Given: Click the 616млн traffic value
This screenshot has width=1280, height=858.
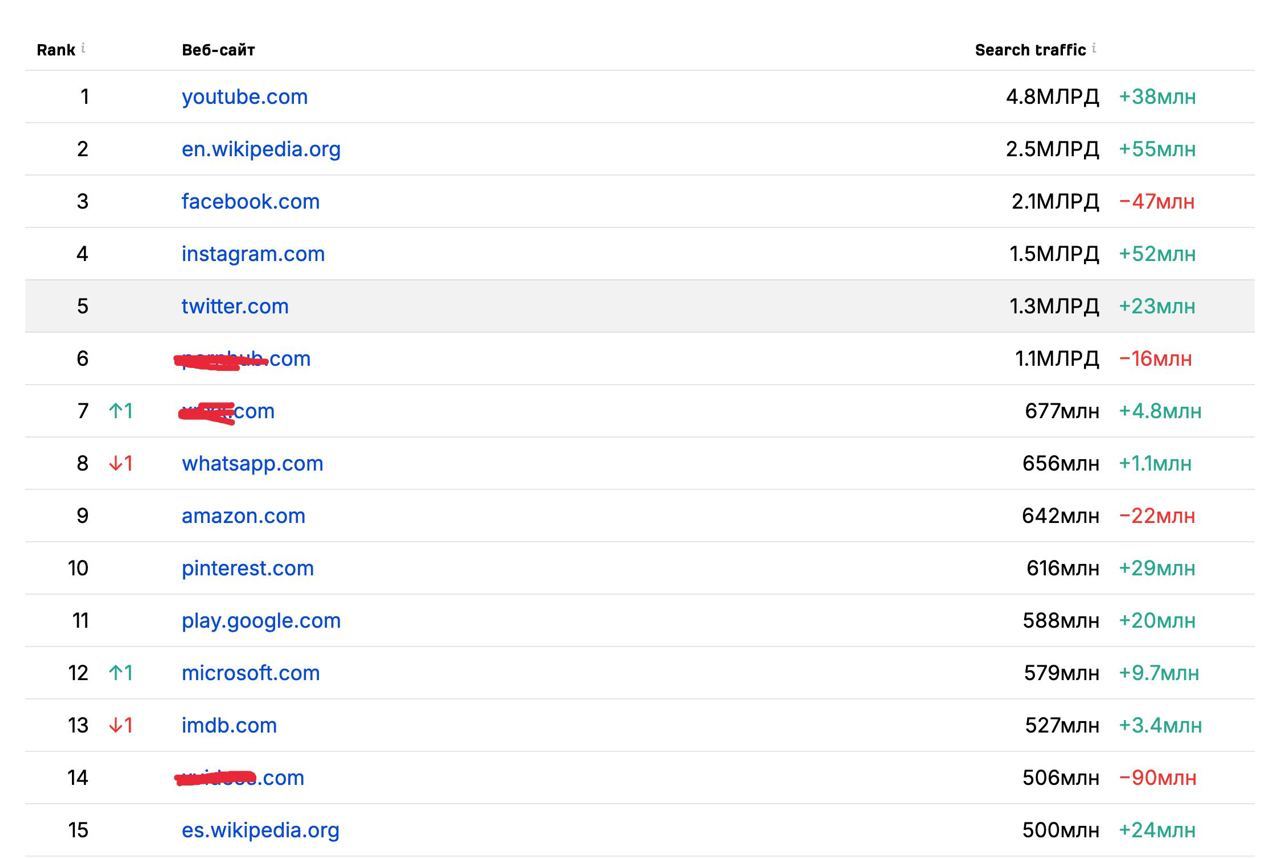Looking at the screenshot, I should 1062,568.
